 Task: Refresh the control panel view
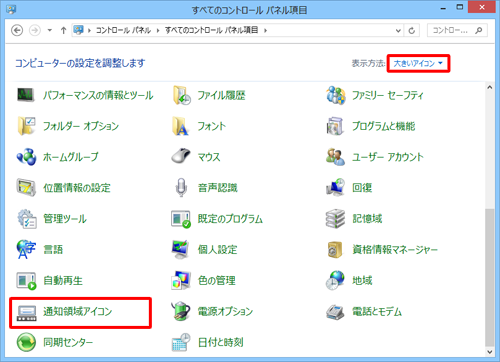pos(412,31)
